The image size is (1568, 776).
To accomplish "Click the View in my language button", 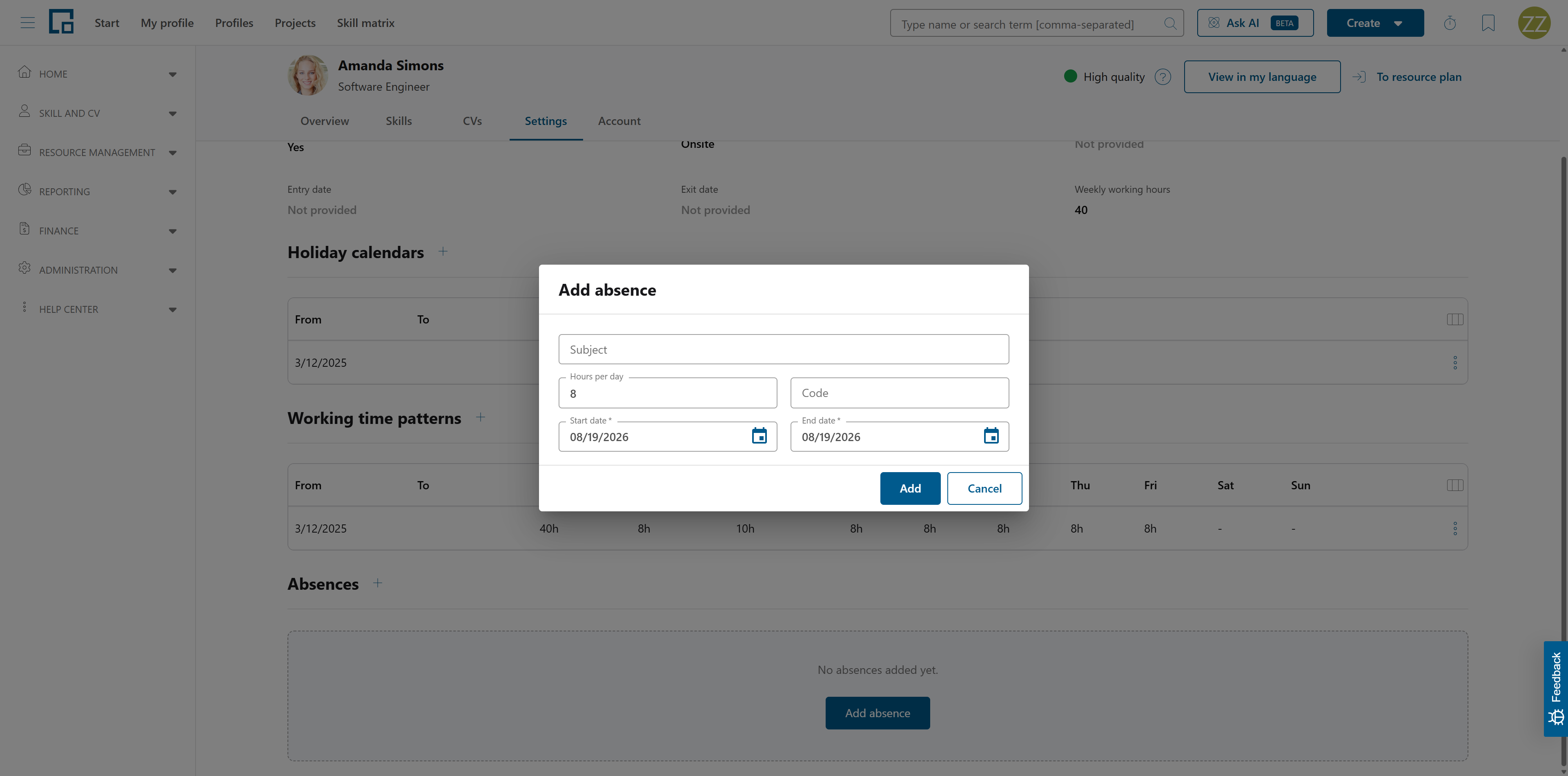I will coord(1262,77).
